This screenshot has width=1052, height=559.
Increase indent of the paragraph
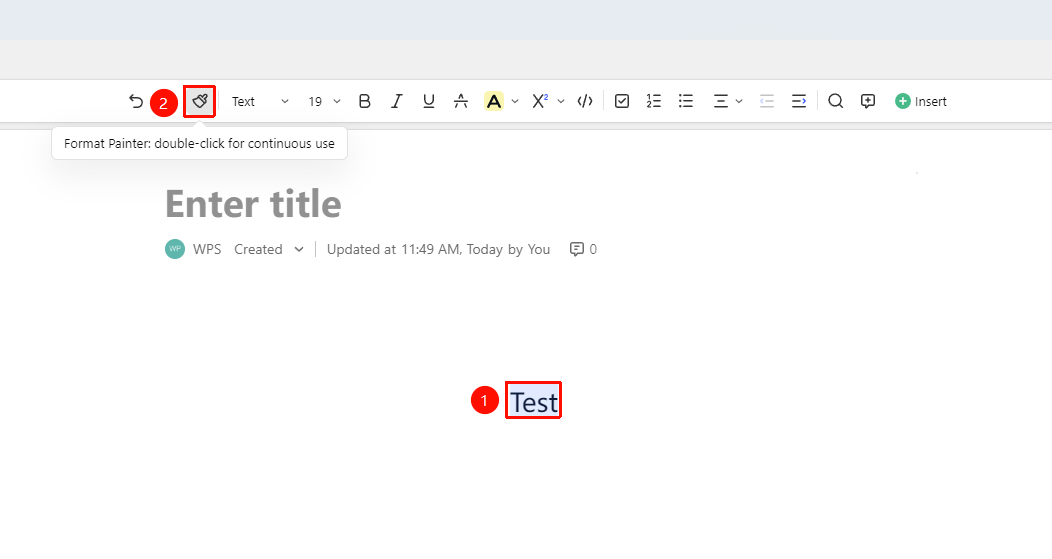tap(798, 101)
